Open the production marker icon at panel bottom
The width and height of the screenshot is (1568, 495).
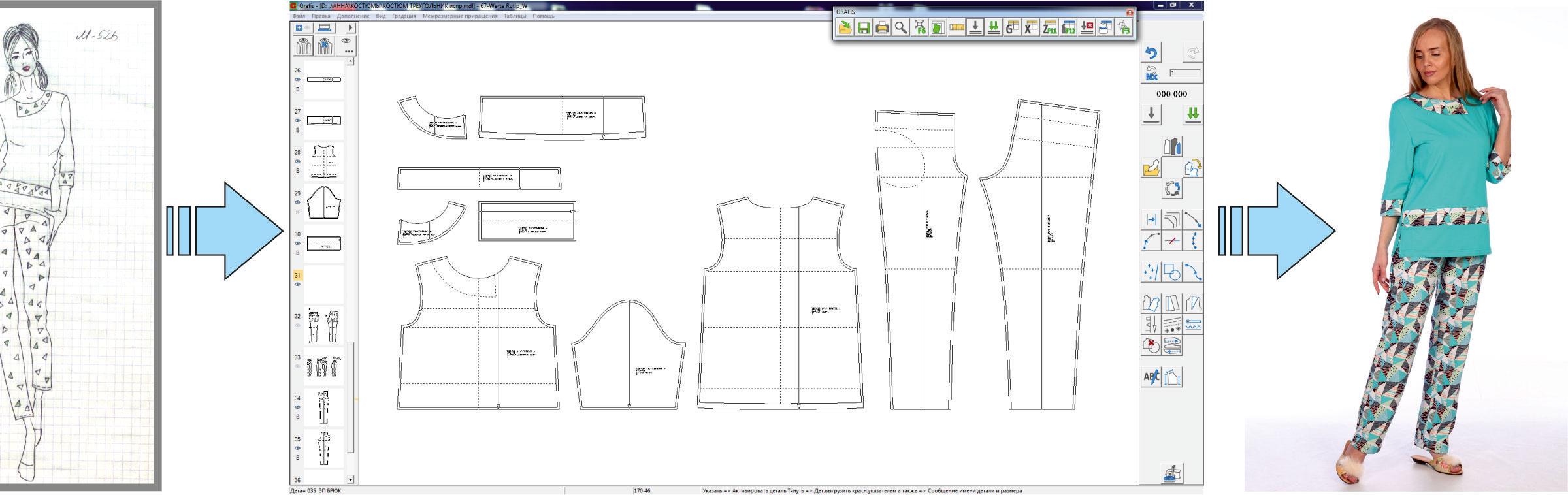coord(1173,473)
